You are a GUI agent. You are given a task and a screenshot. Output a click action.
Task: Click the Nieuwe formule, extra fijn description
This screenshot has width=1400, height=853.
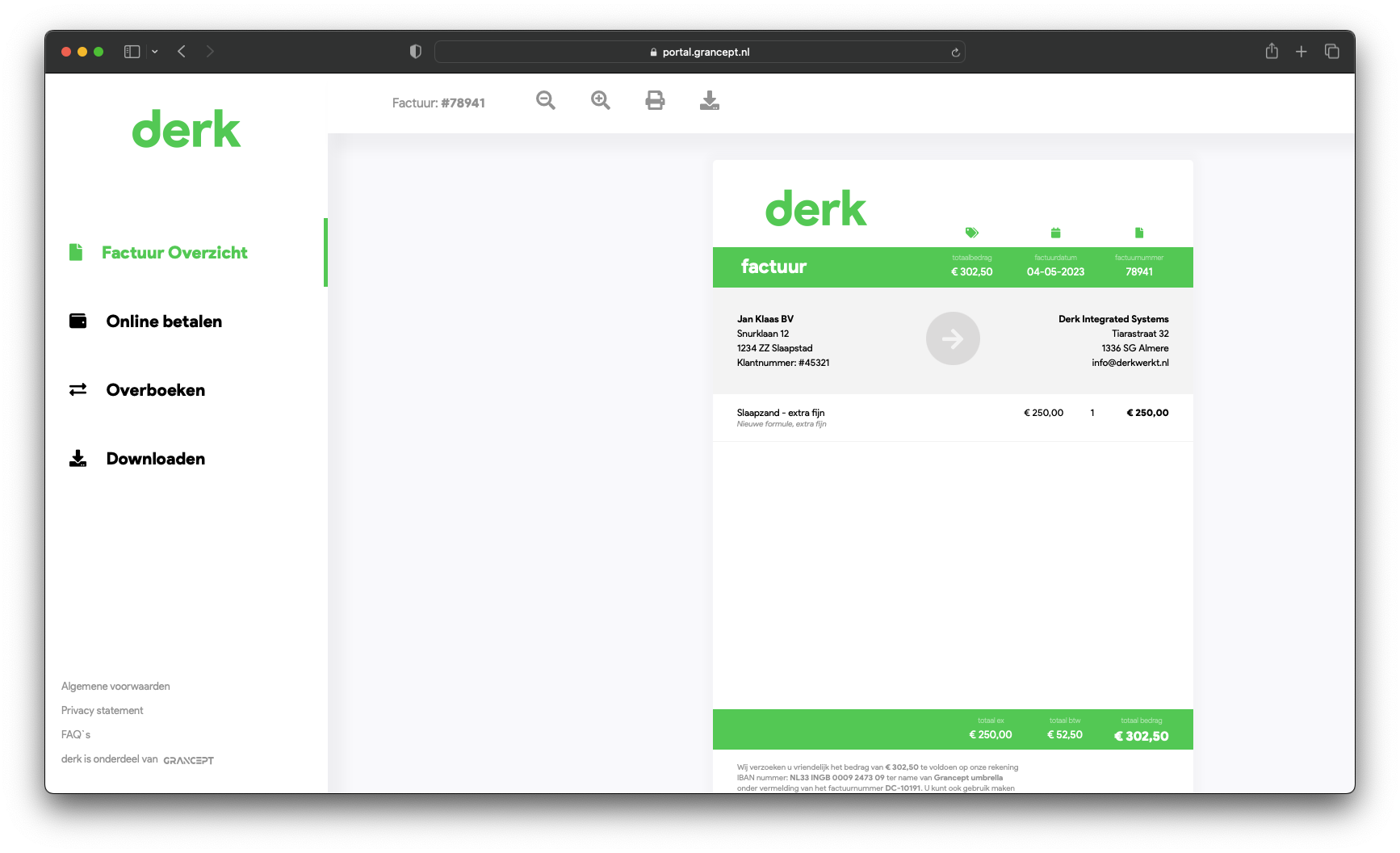tap(782, 424)
